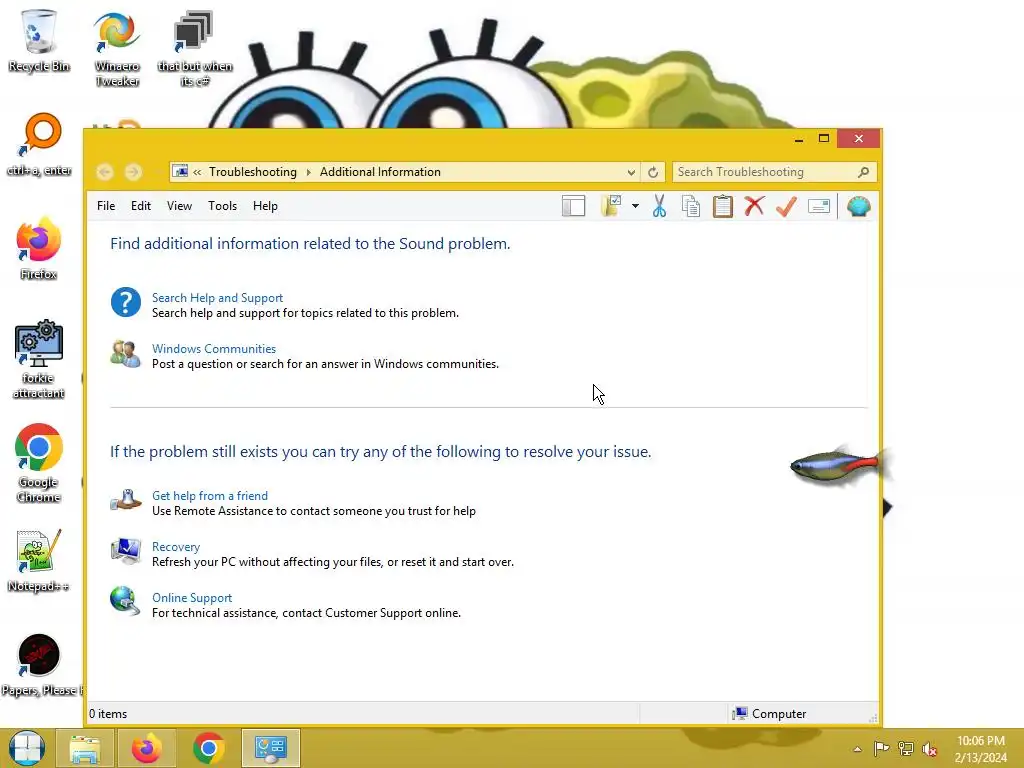Show hidden tray icons arrow
This screenshot has height=768, width=1024.
click(x=857, y=749)
